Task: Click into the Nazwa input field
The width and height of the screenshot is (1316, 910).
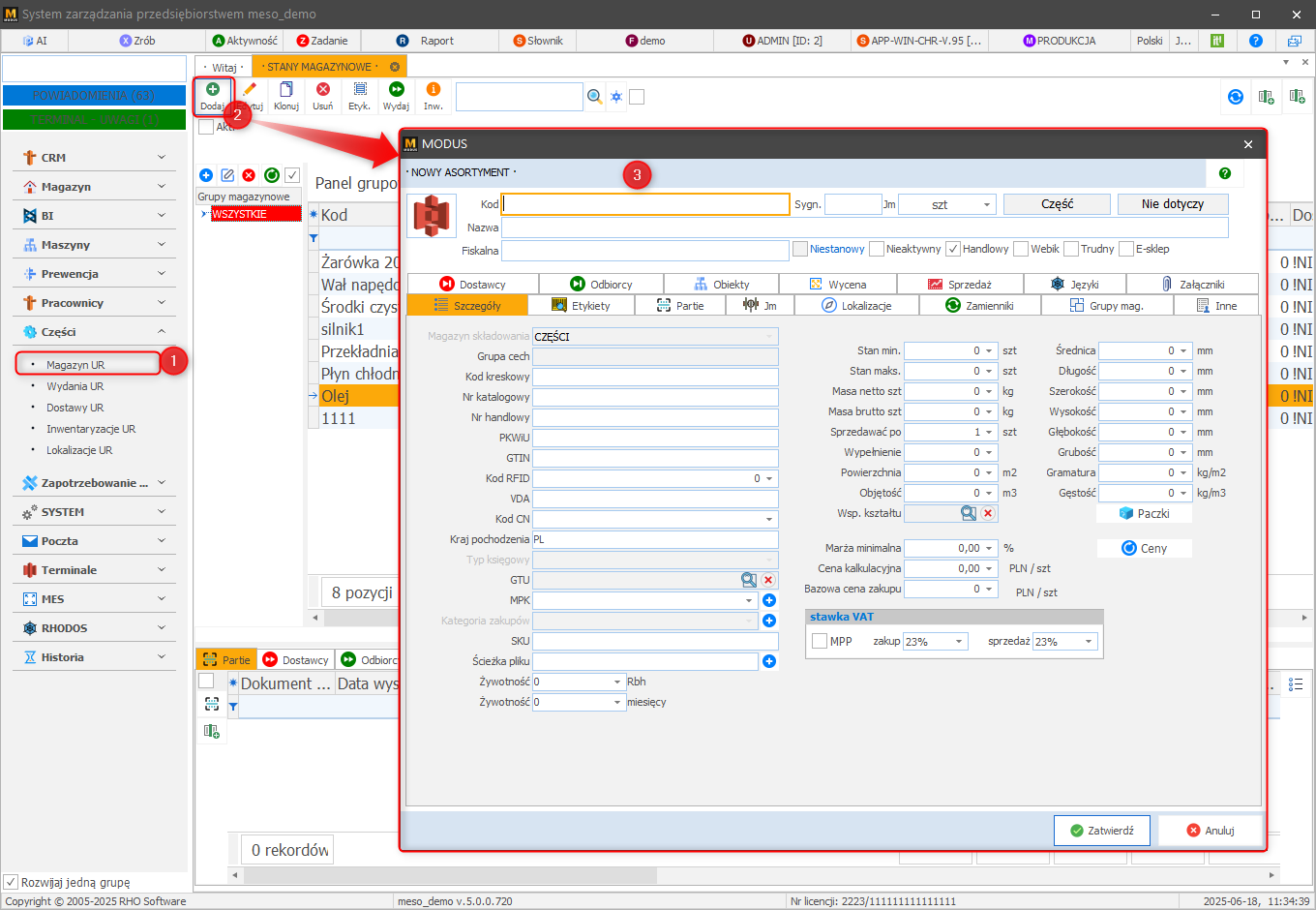Action: point(864,227)
